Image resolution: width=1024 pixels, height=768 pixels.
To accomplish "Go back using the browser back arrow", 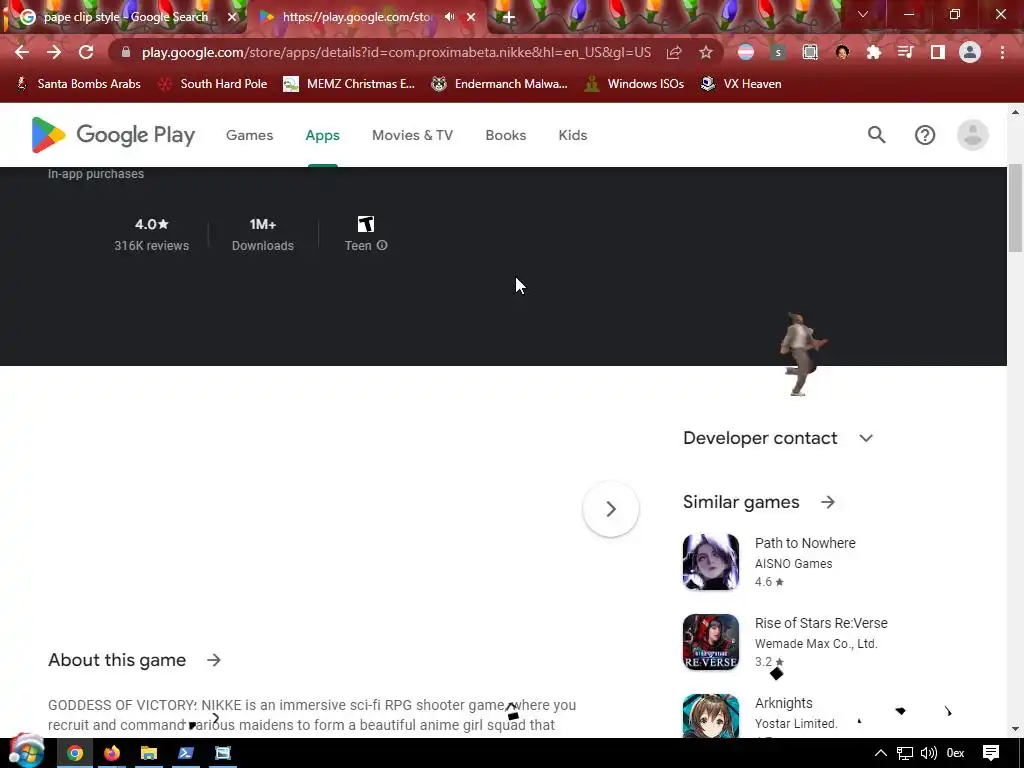I will (22, 52).
